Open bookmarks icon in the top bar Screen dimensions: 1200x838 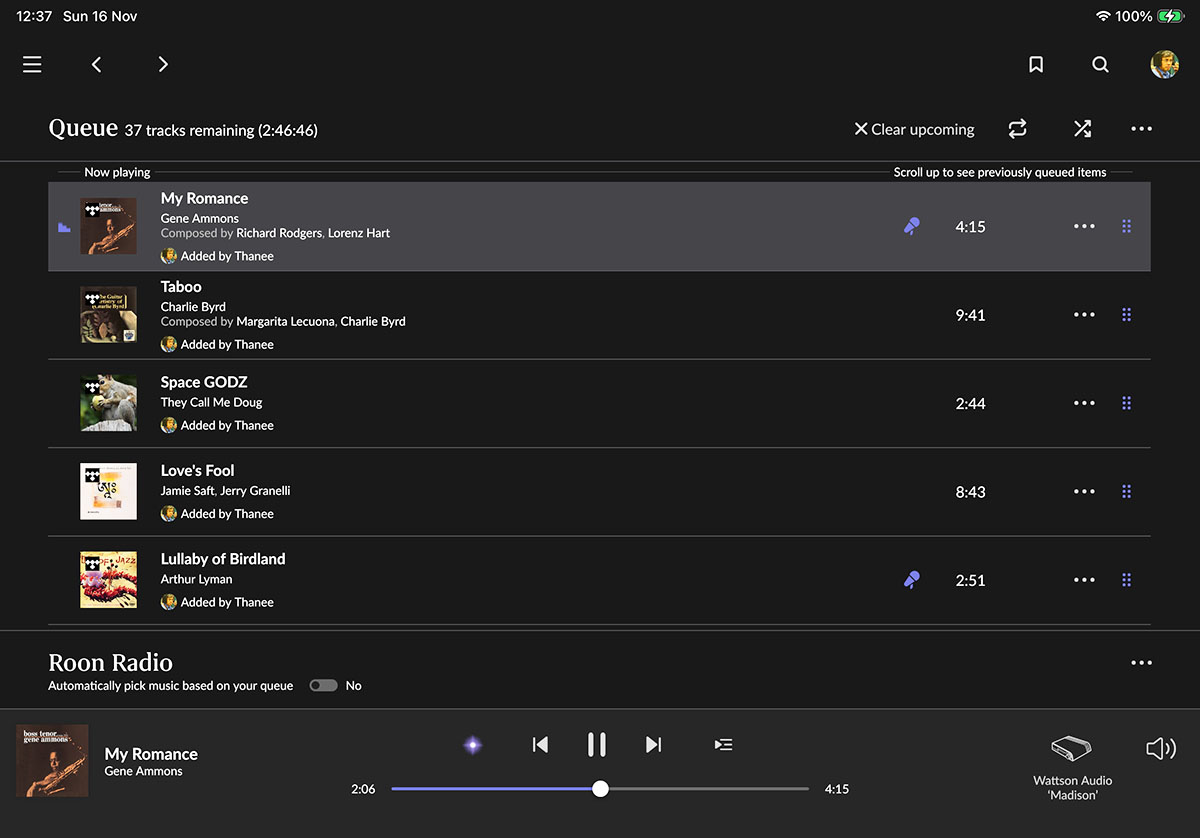pyautogui.click(x=1036, y=64)
